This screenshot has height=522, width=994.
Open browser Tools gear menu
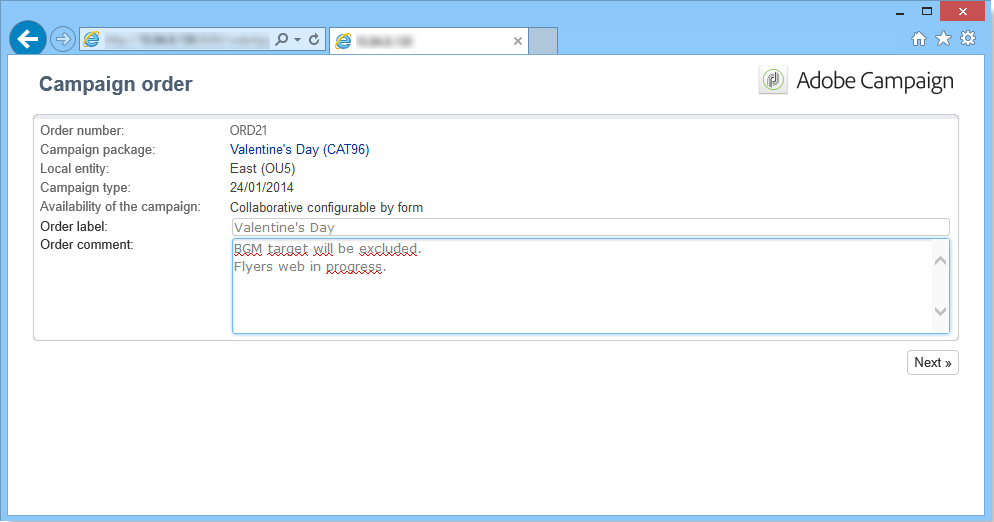click(x=968, y=39)
